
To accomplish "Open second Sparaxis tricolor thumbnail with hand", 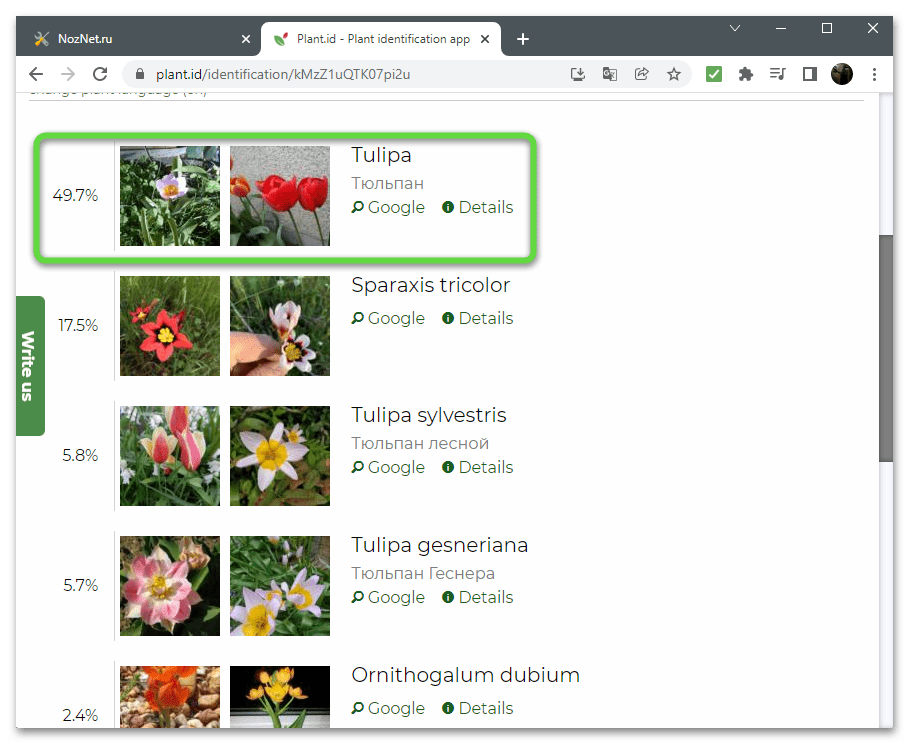I will pyautogui.click(x=280, y=326).
